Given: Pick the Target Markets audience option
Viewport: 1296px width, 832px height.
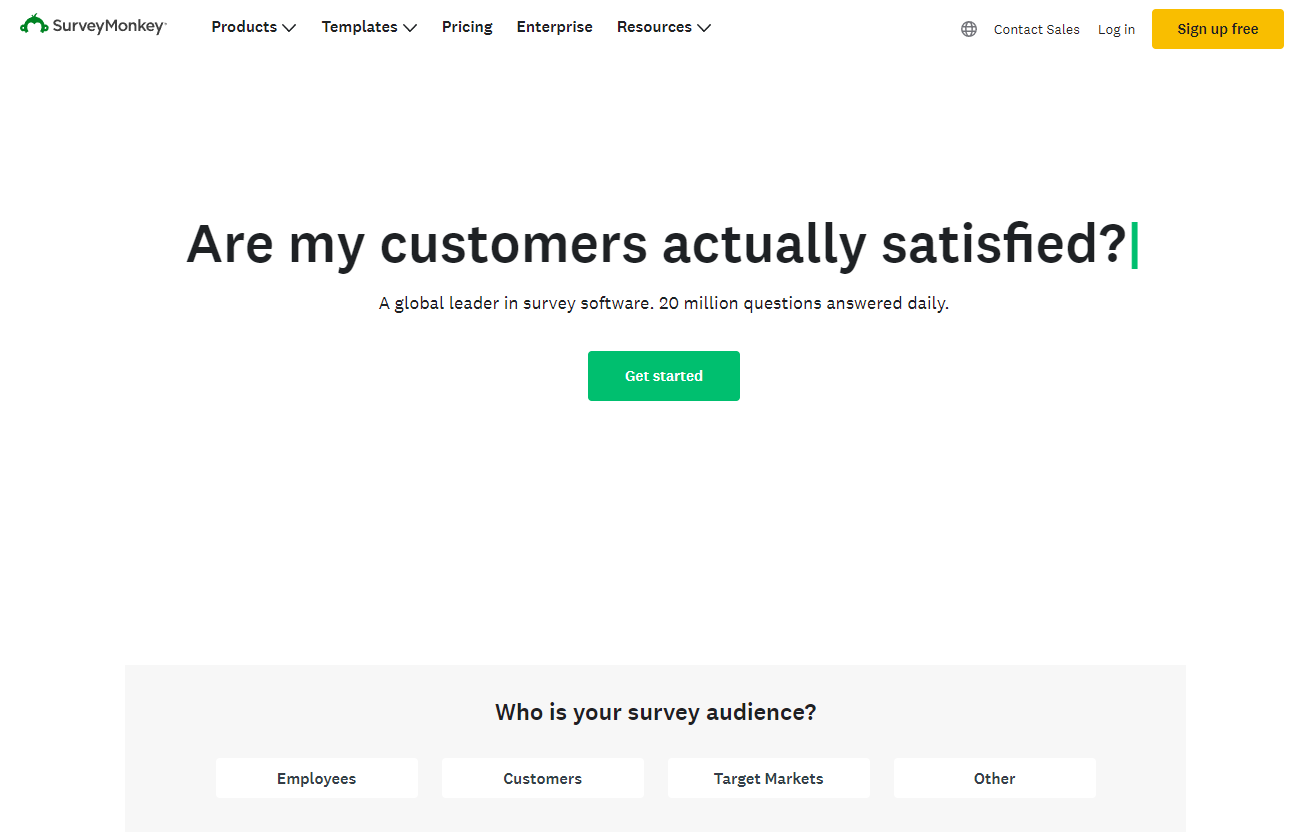Looking at the screenshot, I should 769,778.
